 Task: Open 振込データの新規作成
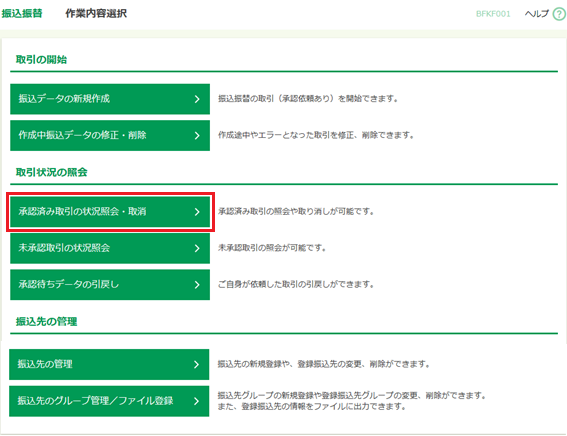pyautogui.click(x=110, y=99)
